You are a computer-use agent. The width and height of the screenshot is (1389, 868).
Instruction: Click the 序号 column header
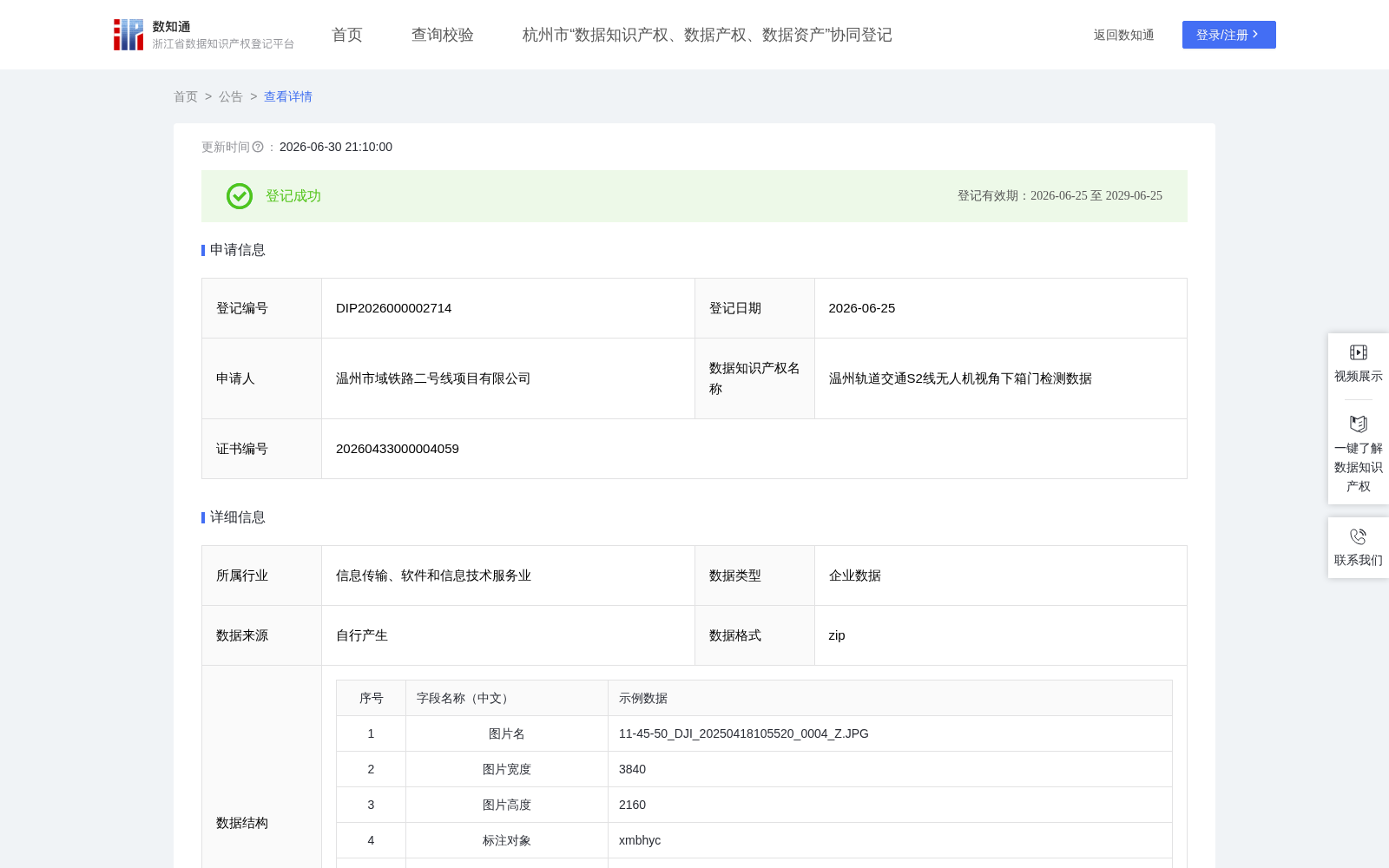tap(372, 698)
